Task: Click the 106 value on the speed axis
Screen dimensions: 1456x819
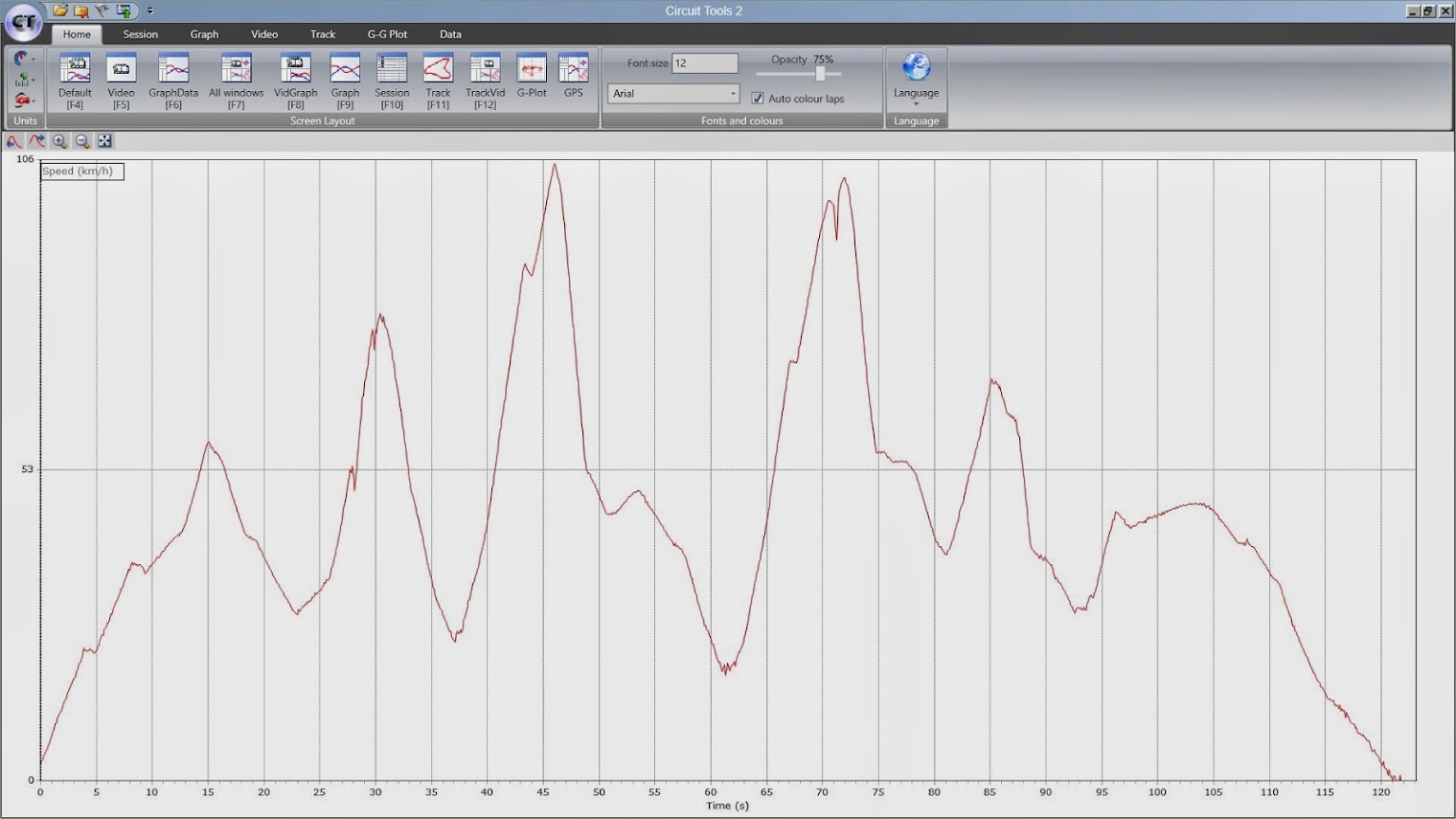Action: coord(25,159)
